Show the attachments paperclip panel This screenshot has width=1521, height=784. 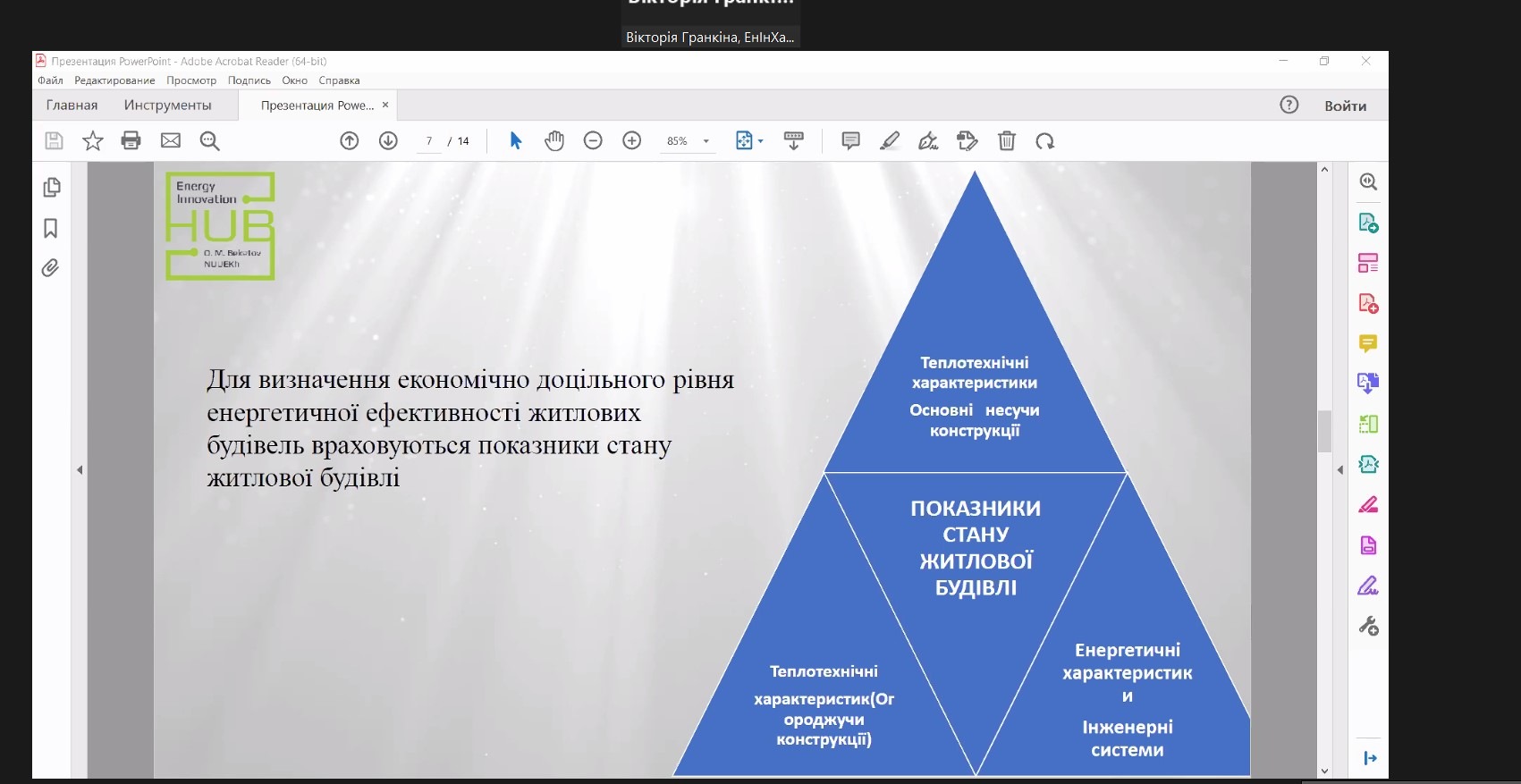pyautogui.click(x=51, y=268)
